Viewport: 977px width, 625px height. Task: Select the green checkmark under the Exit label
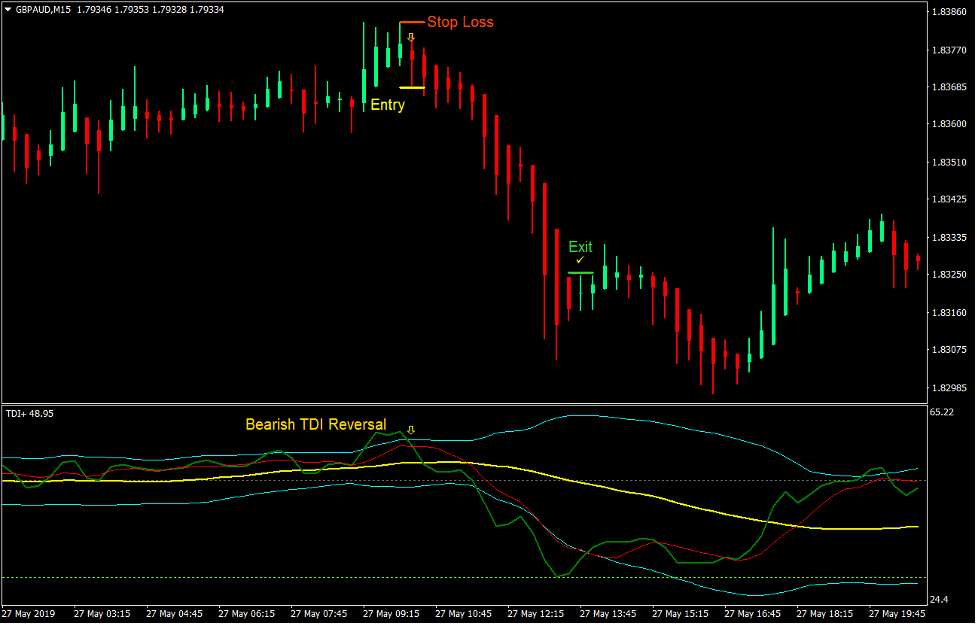click(578, 260)
